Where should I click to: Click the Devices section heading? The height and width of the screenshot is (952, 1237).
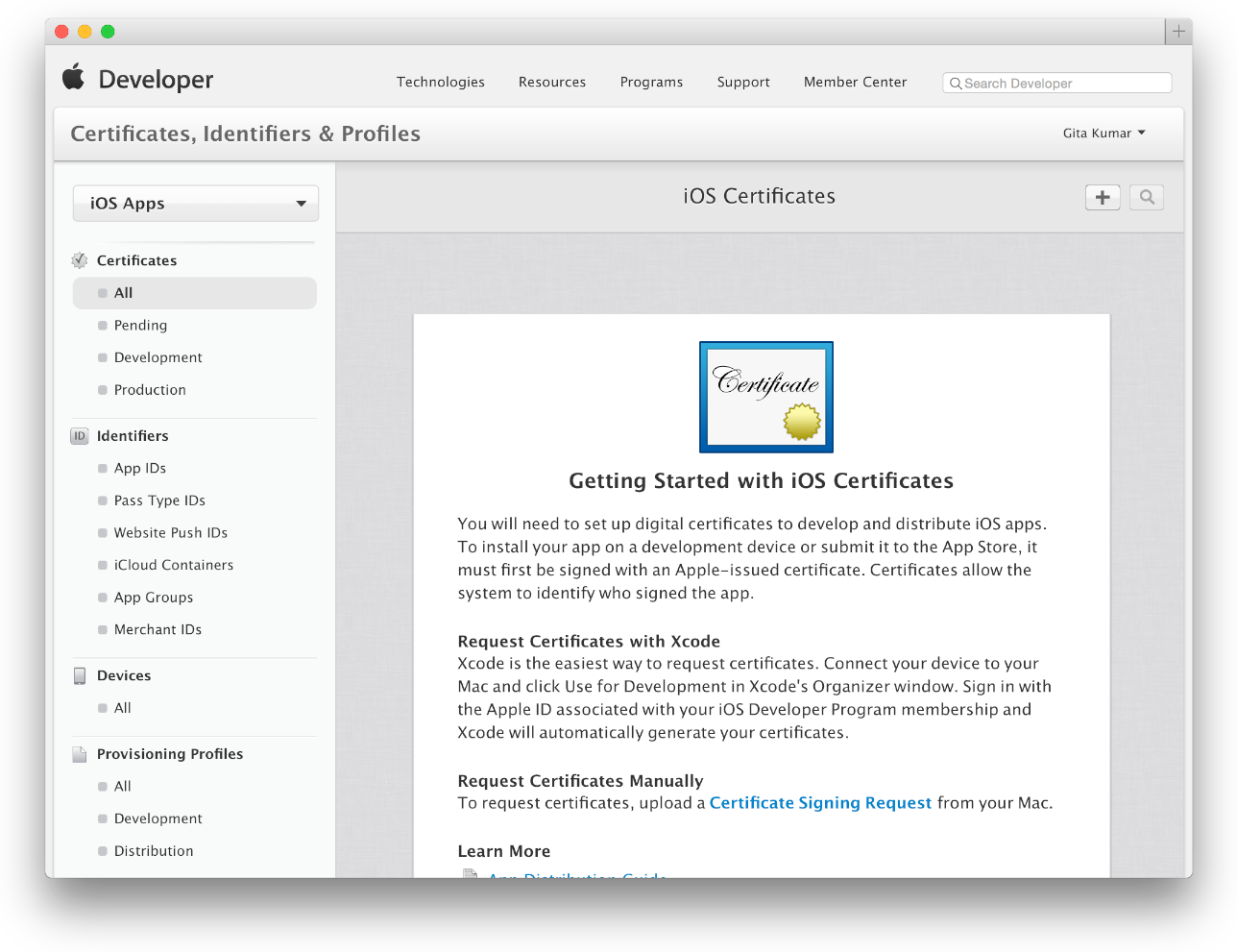124,676
